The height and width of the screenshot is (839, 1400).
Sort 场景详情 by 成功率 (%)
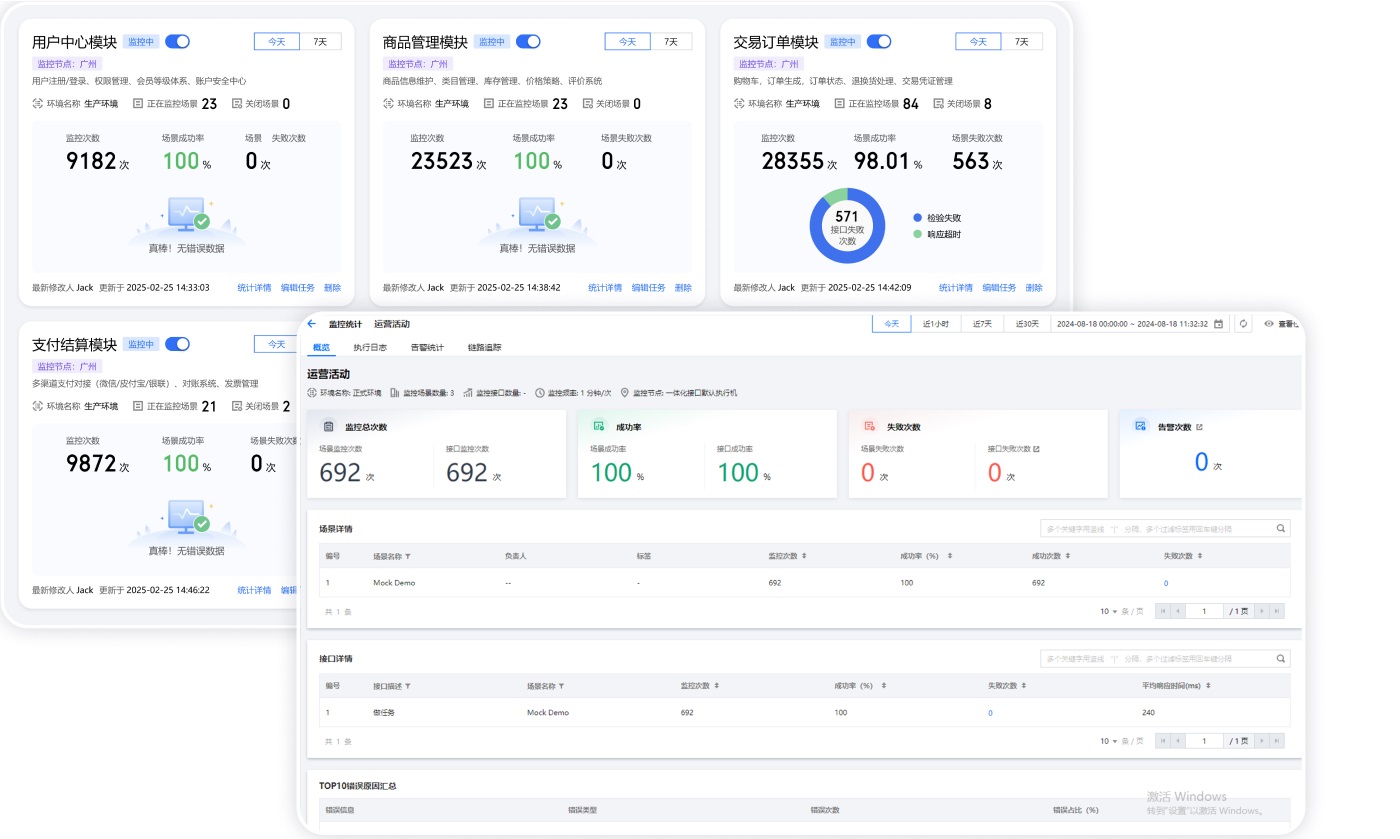[x=949, y=556]
